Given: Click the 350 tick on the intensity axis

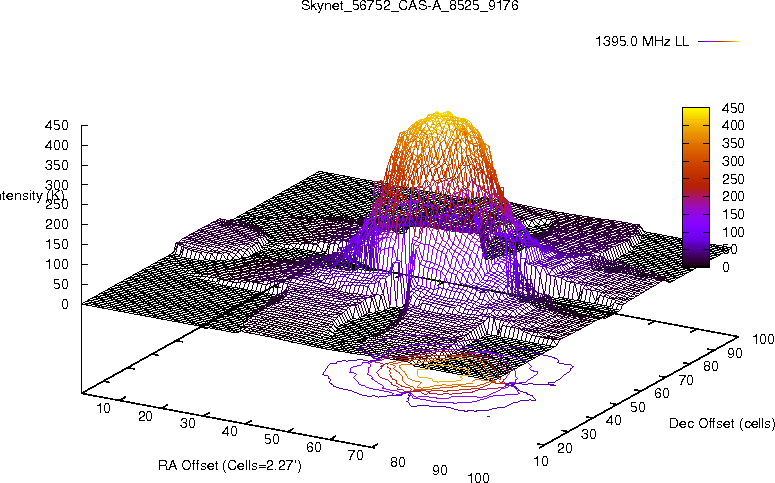Looking at the screenshot, I should point(56,165).
